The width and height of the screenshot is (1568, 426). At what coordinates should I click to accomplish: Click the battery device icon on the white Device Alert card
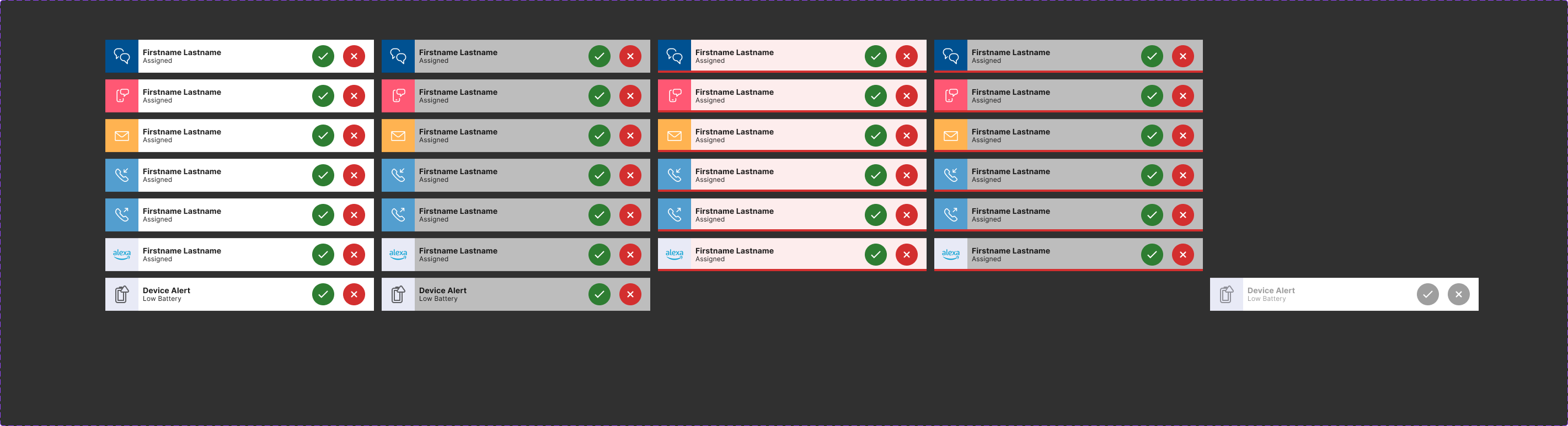(x=122, y=294)
